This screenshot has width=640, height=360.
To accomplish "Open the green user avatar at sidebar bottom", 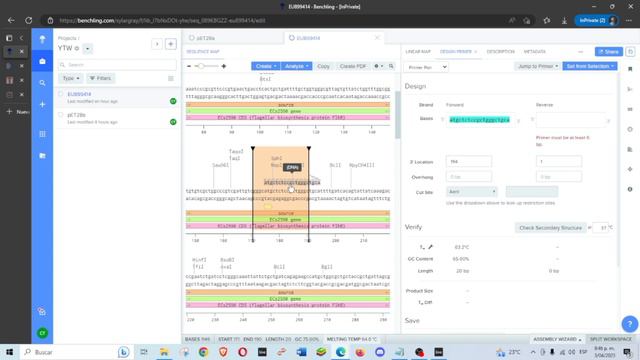I will (42, 333).
